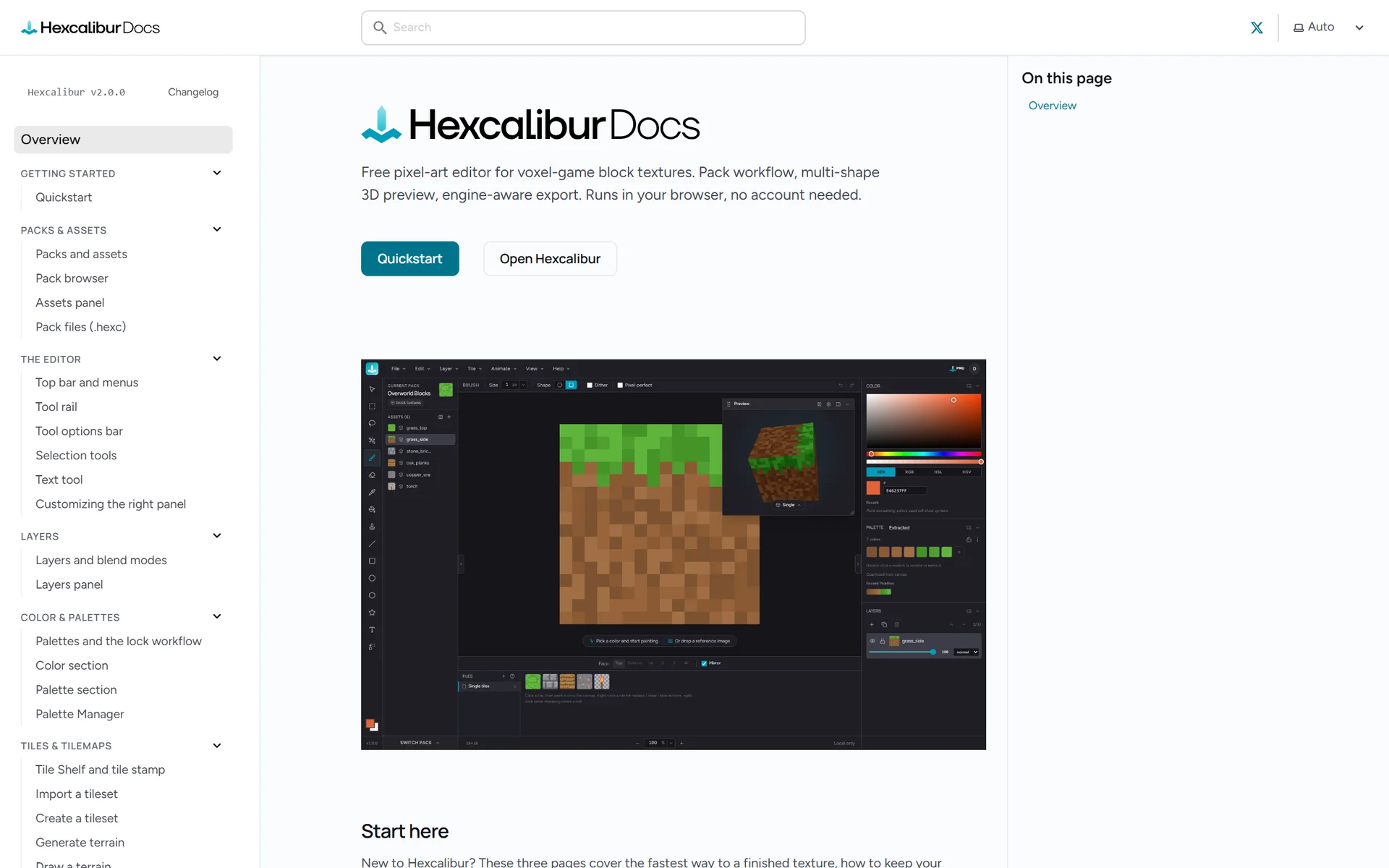Click the Hexcalibur Docs logo in header
The image size is (1389, 868).
90,27
